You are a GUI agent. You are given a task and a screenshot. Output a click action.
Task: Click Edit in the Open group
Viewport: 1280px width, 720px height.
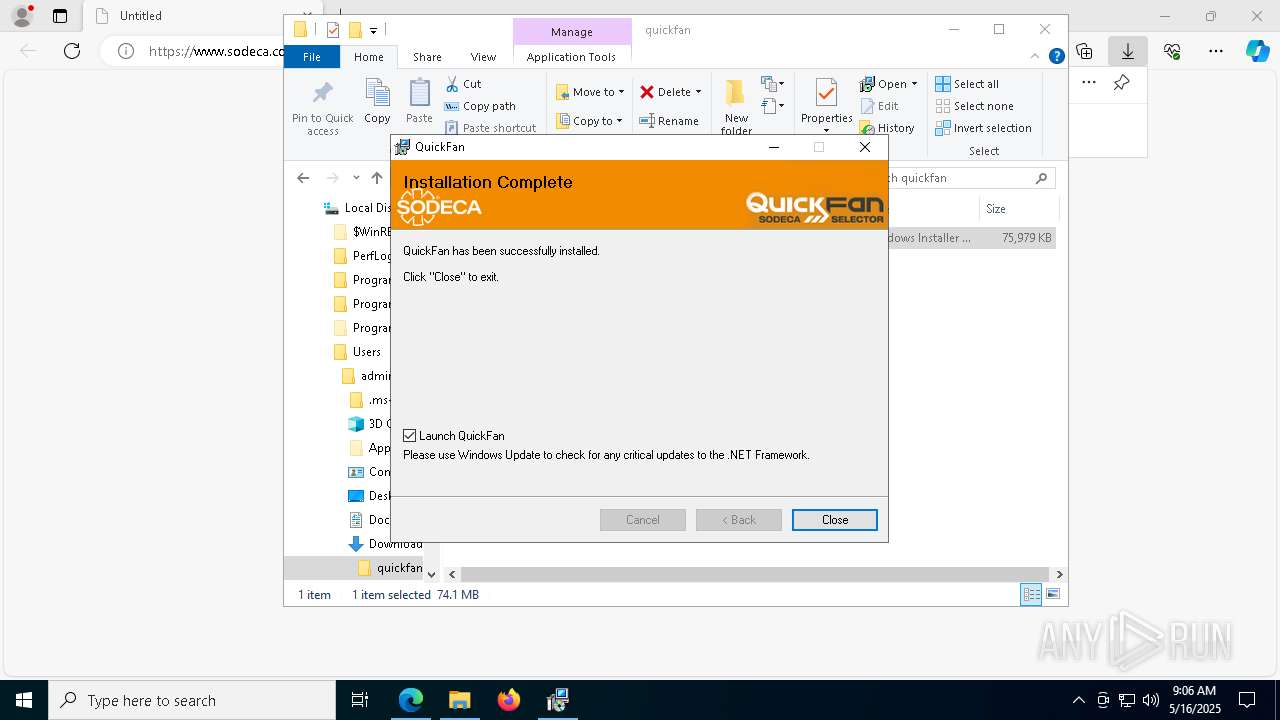pyautogui.click(x=879, y=106)
